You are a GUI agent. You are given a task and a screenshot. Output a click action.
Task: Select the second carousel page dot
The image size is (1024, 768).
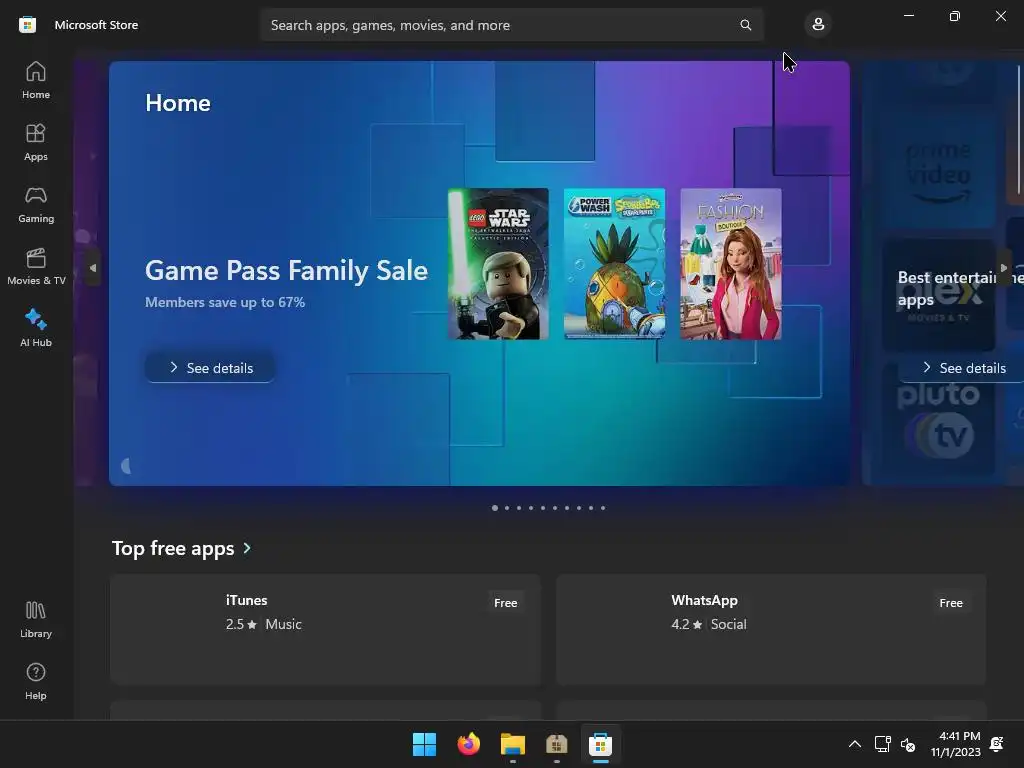507,507
